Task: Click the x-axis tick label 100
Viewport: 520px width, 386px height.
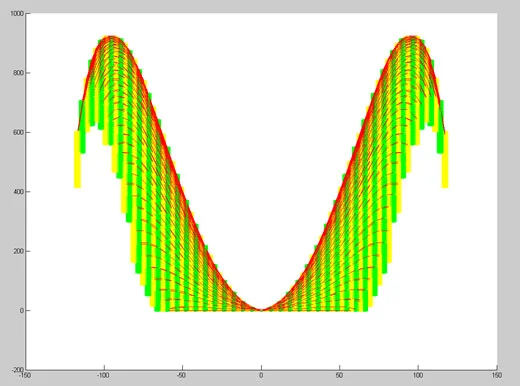Action: 418,375
